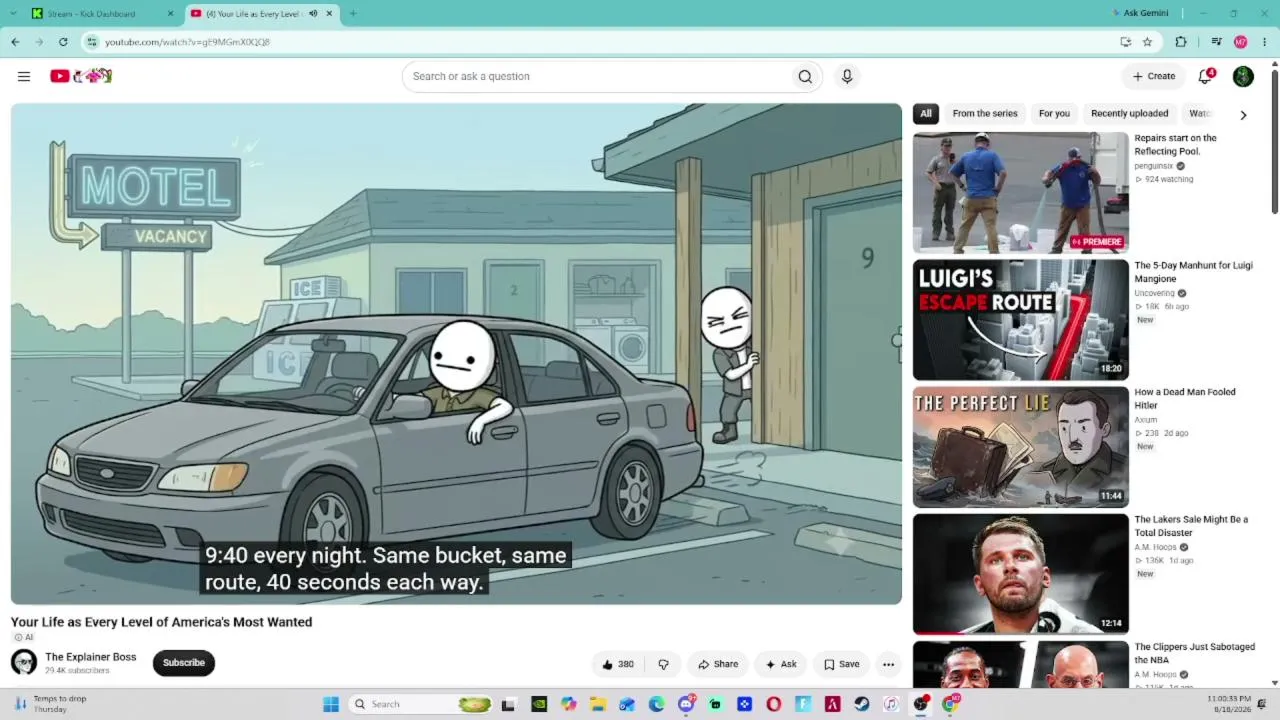
Task: Open a new browser tab
Action: pyautogui.click(x=353, y=14)
